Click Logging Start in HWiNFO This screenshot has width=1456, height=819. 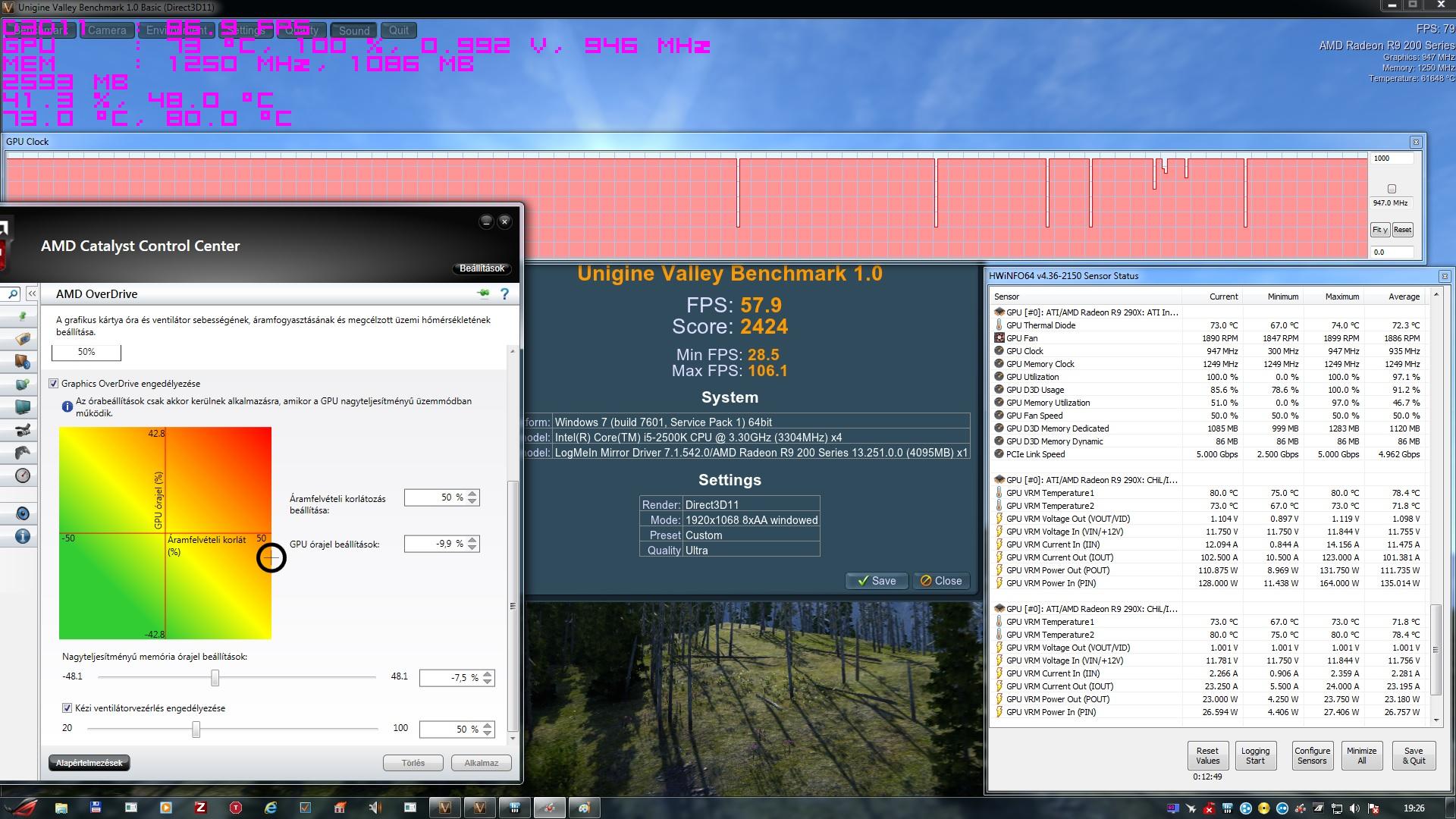[x=1255, y=755]
